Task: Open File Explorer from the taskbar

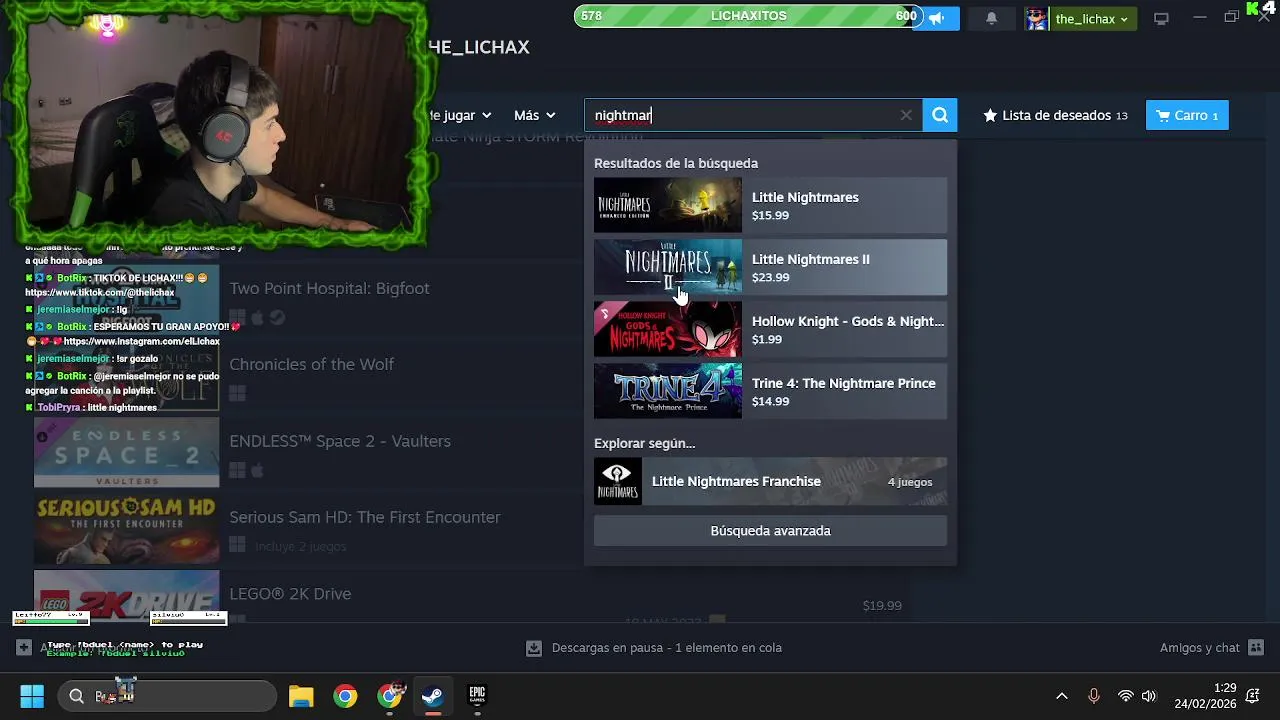Action: [x=301, y=696]
